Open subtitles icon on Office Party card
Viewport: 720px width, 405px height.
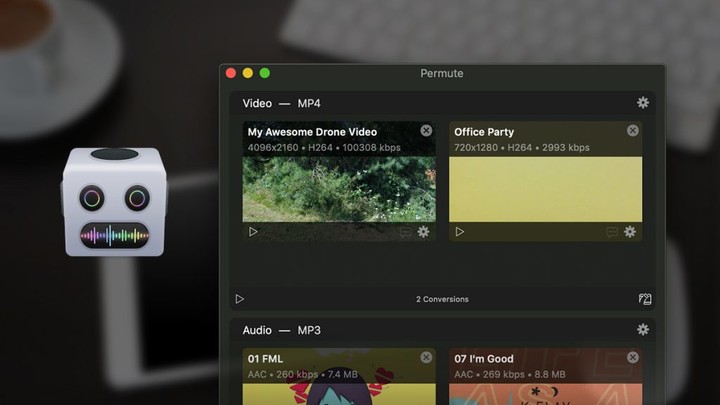(612, 232)
